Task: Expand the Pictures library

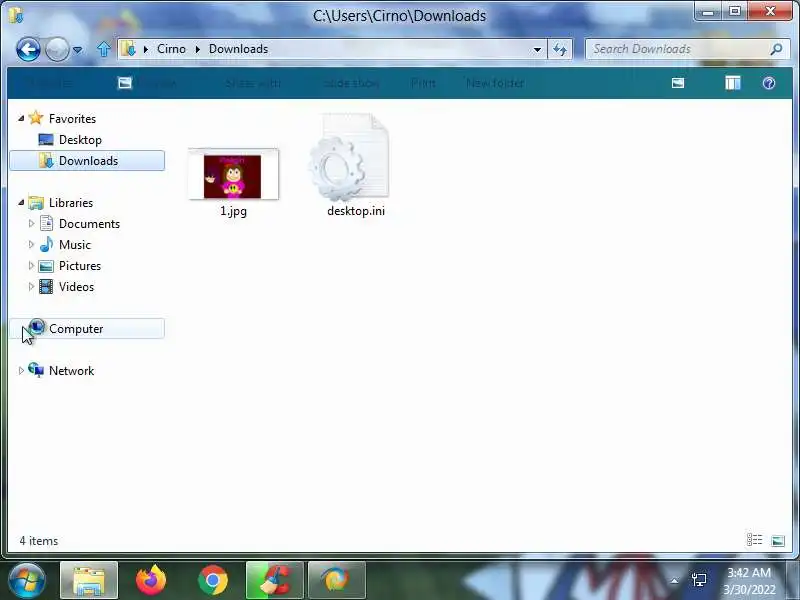Action: 31,265
